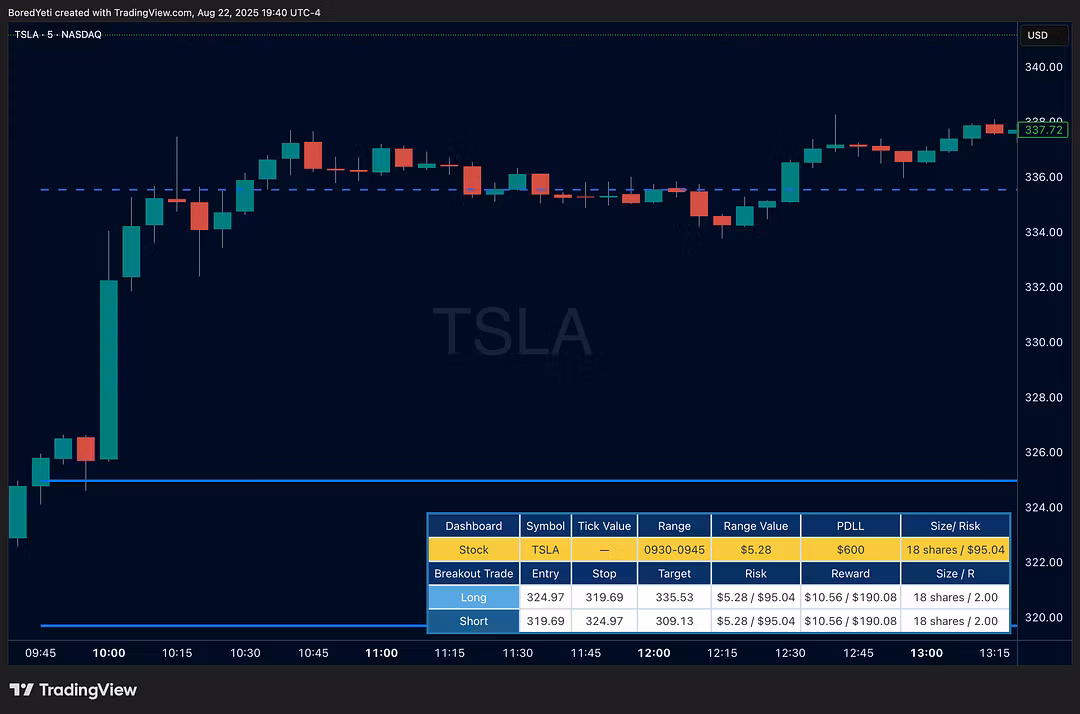Select the Long row in Breakout Trade table

click(x=474, y=598)
